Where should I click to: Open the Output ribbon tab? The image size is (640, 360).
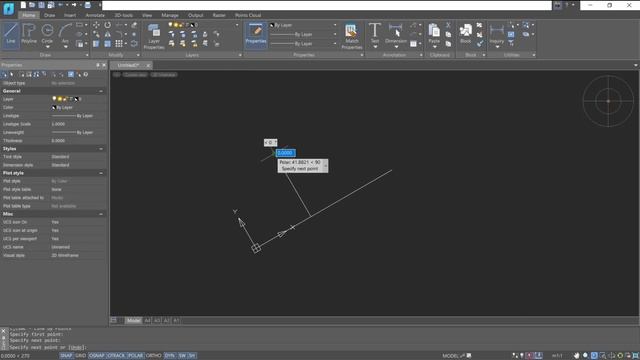tap(196, 15)
